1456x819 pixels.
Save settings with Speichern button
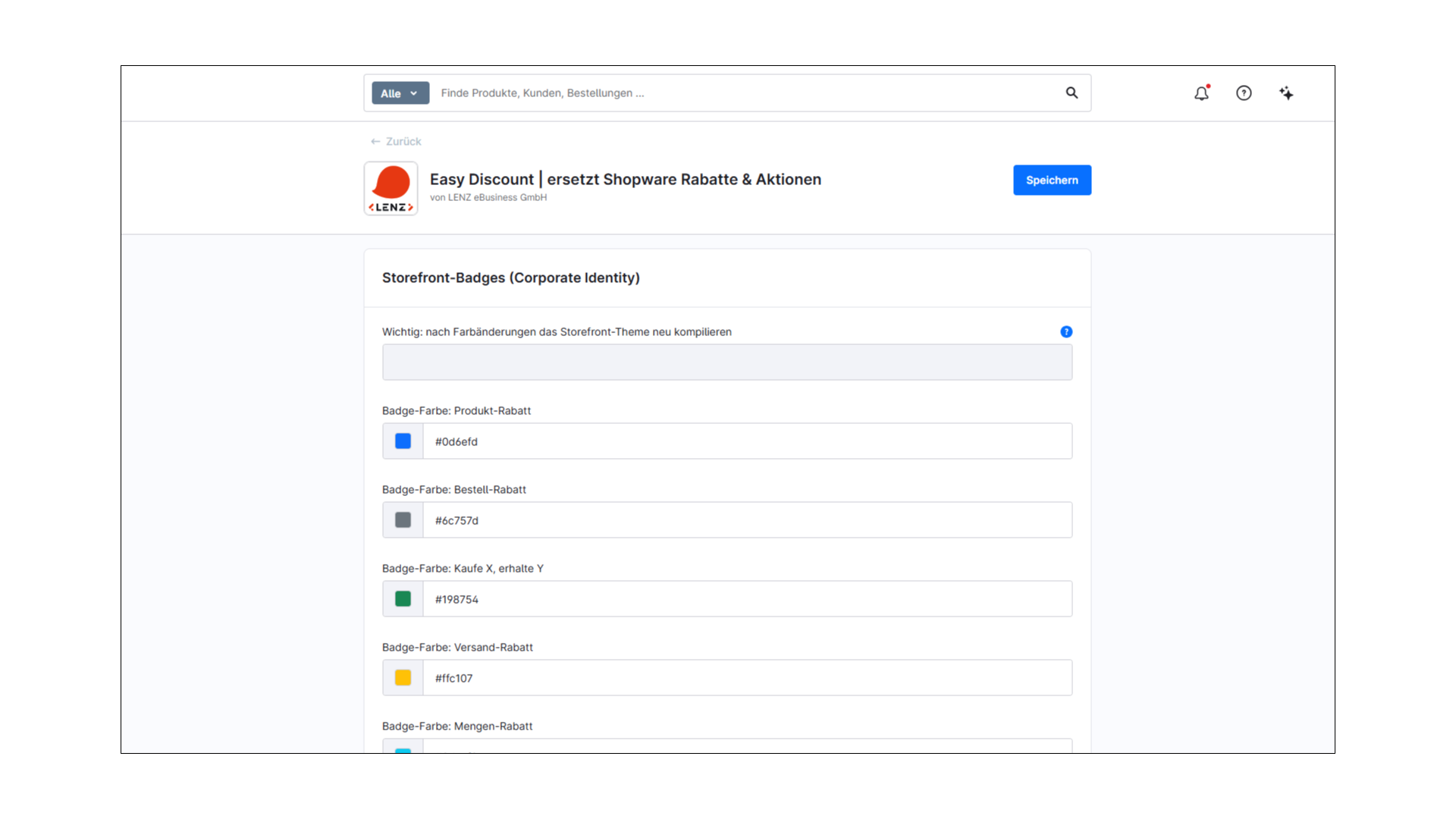[x=1052, y=180]
